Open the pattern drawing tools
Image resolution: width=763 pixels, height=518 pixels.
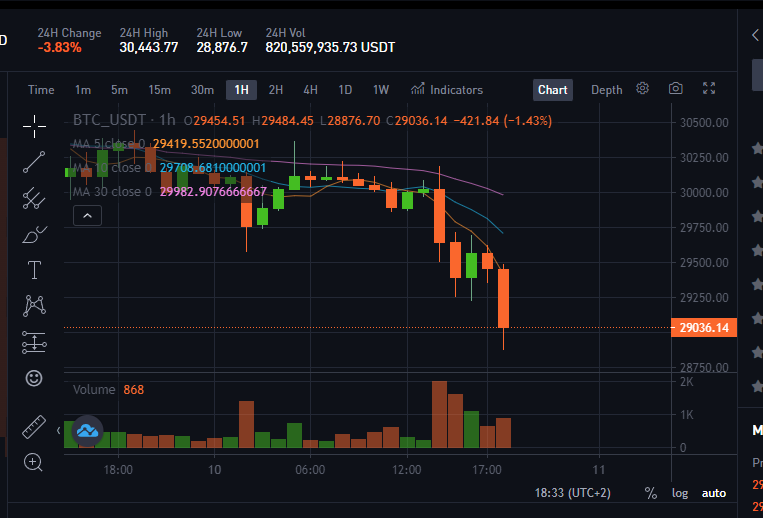(x=34, y=306)
